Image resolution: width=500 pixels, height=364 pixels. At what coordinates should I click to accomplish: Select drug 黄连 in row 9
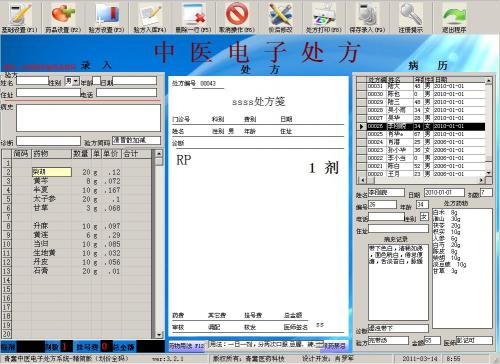pyautogui.click(x=41, y=235)
